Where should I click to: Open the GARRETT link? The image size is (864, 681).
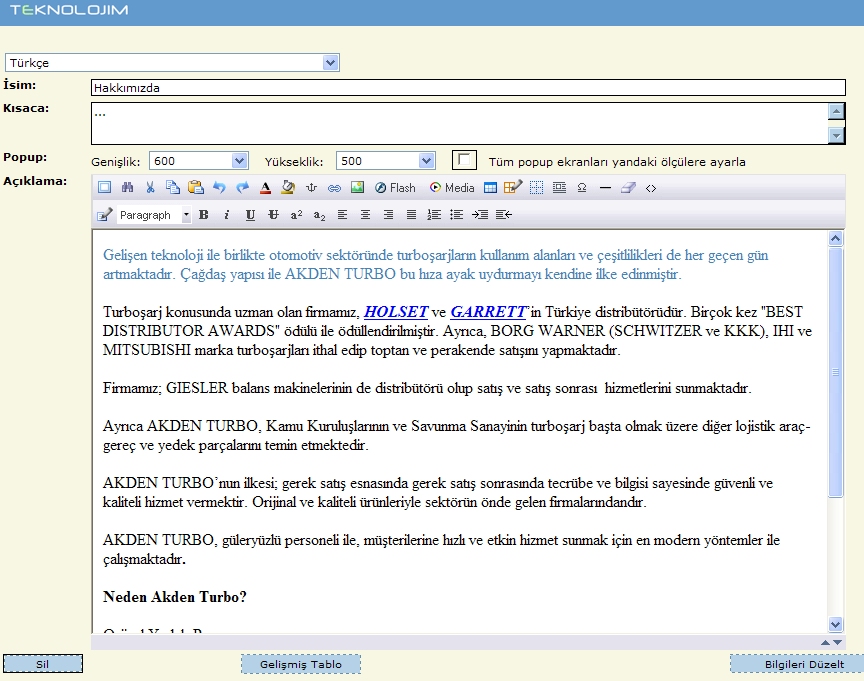click(x=488, y=312)
